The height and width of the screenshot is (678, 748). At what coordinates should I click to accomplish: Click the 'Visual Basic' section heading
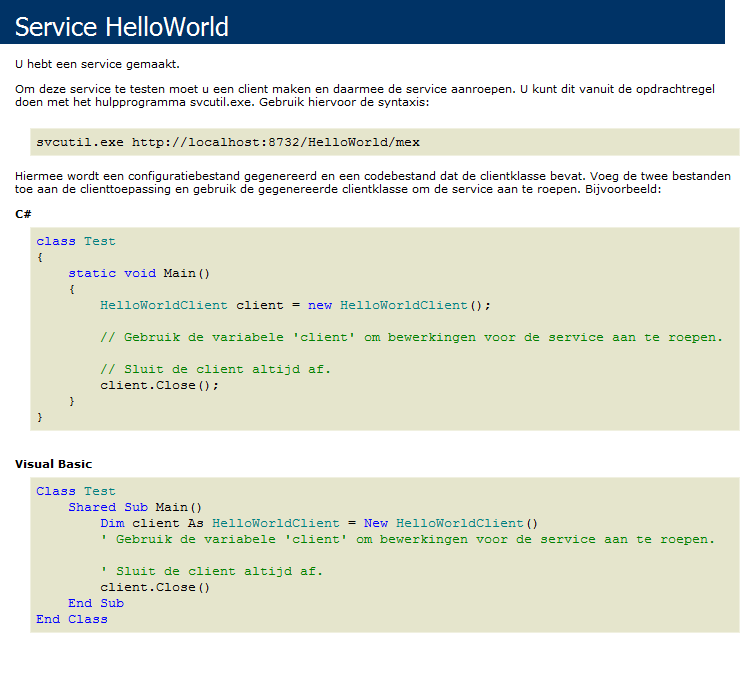pos(53,464)
